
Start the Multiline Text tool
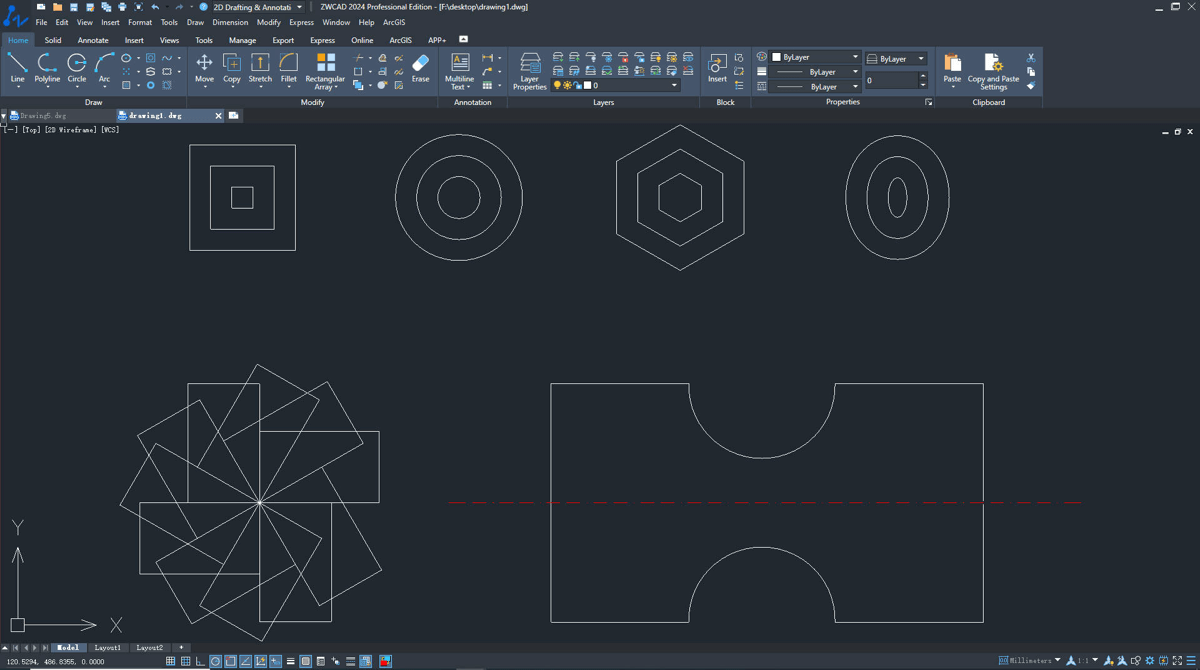[460, 71]
